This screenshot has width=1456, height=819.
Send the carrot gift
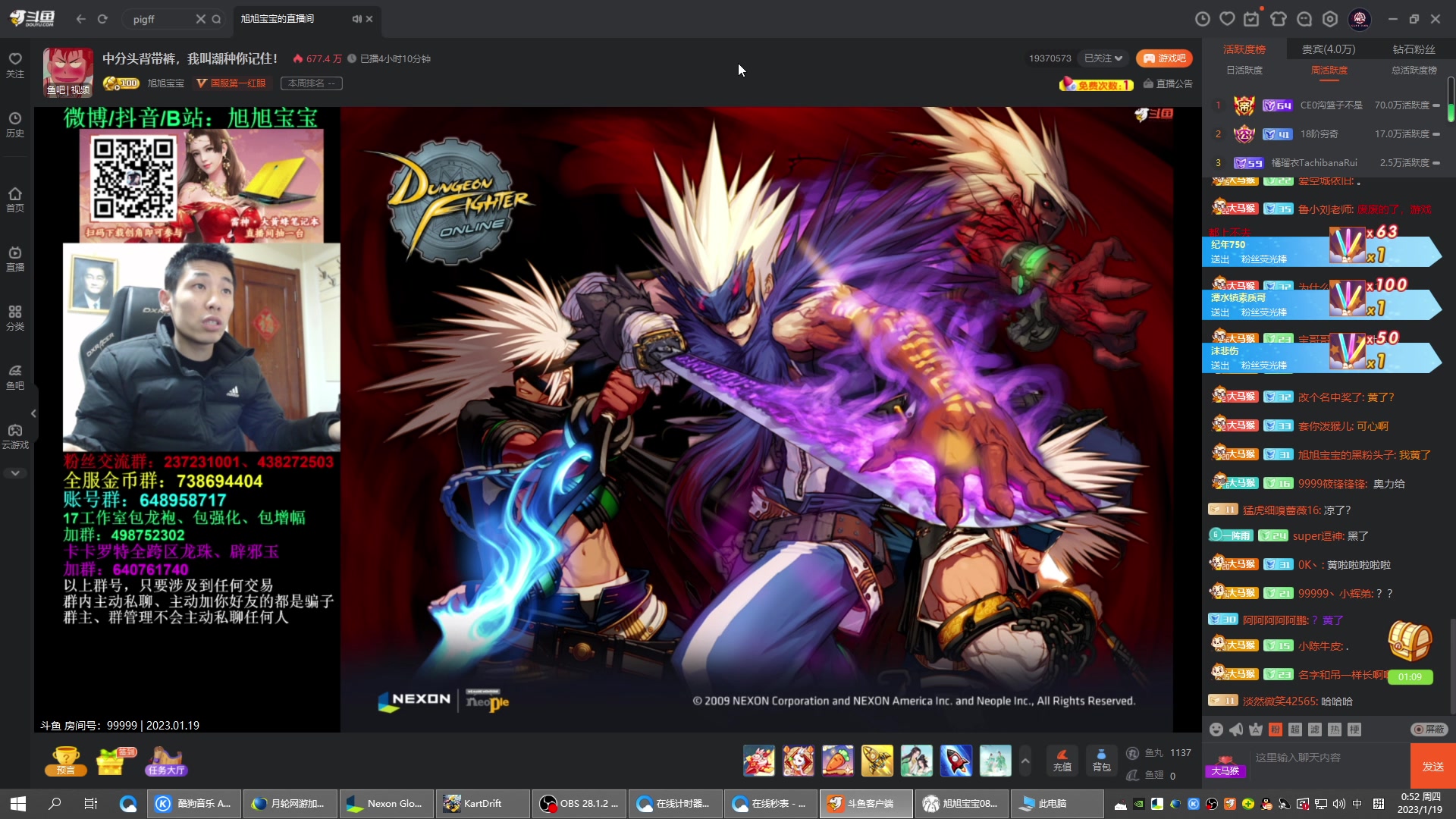(838, 761)
